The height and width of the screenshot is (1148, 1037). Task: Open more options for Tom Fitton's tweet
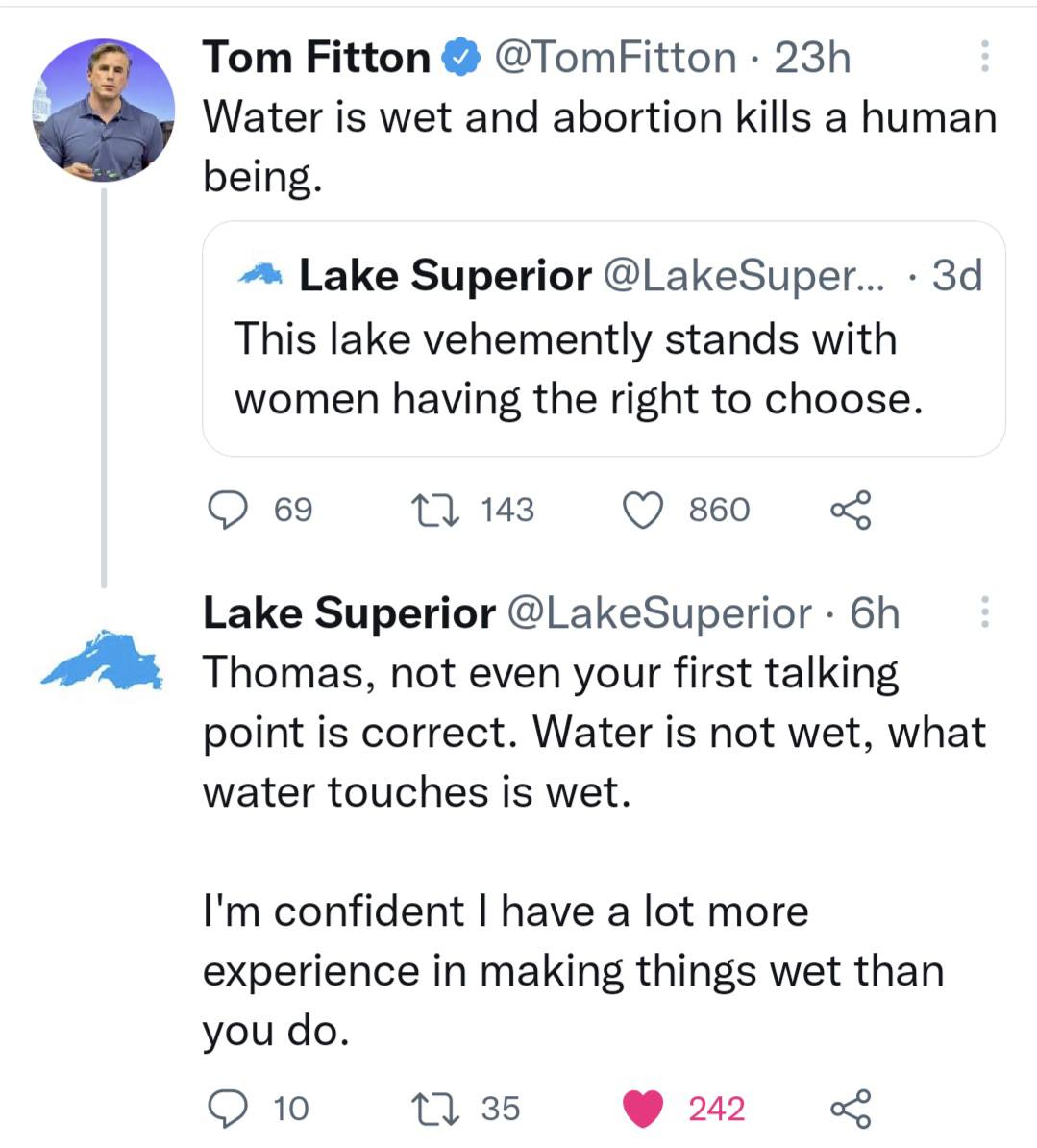984,58
